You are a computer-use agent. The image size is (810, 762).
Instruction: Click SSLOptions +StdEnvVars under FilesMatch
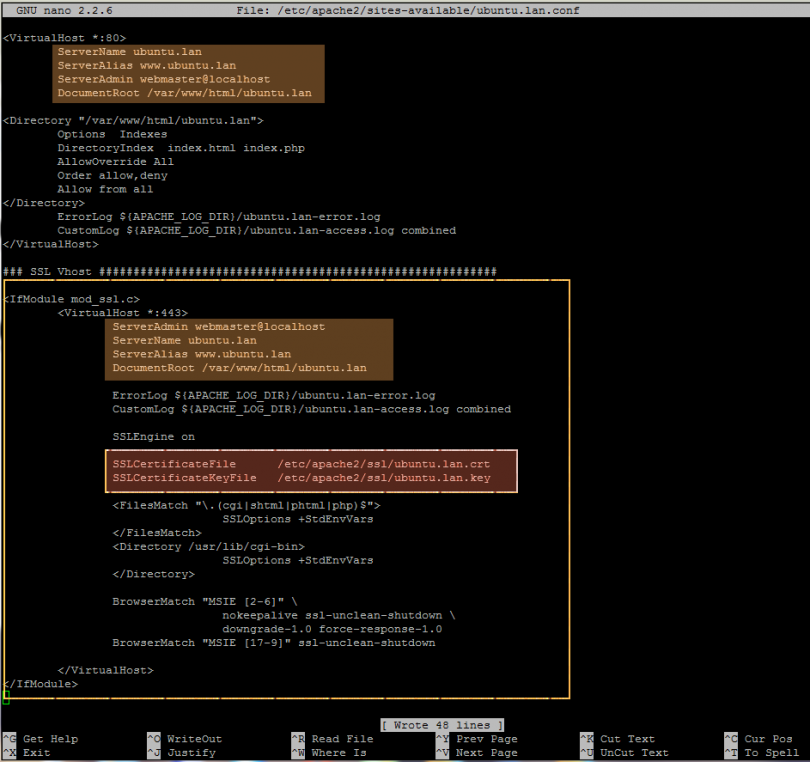tap(298, 519)
